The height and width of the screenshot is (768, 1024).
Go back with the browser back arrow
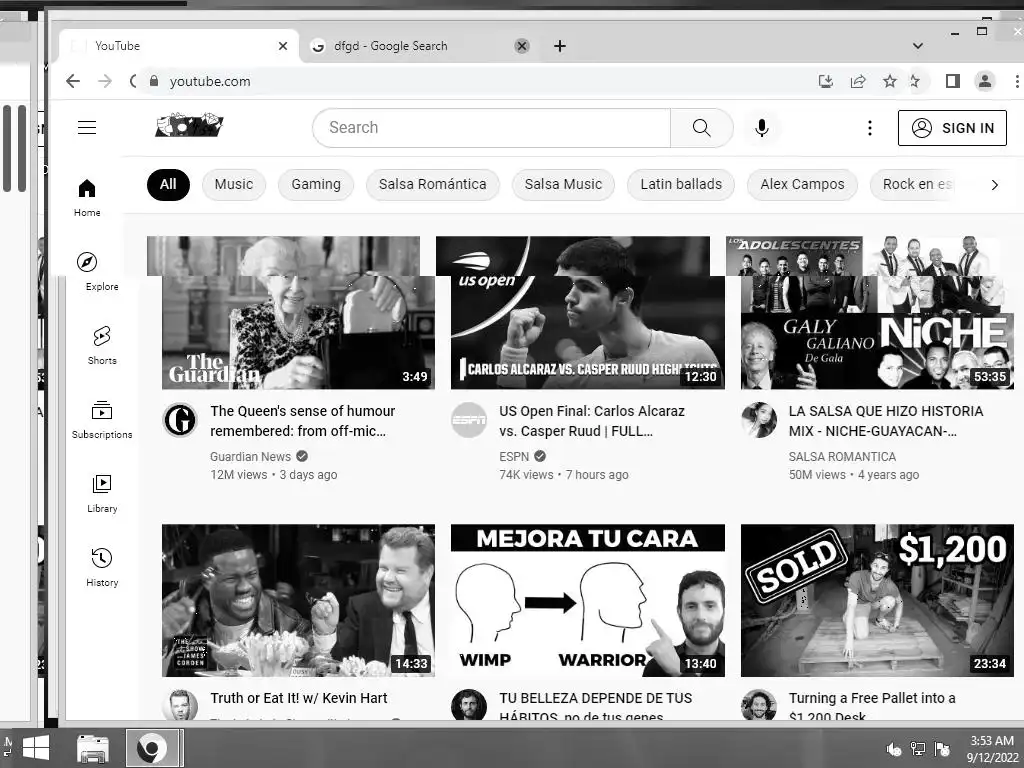(72, 81)
